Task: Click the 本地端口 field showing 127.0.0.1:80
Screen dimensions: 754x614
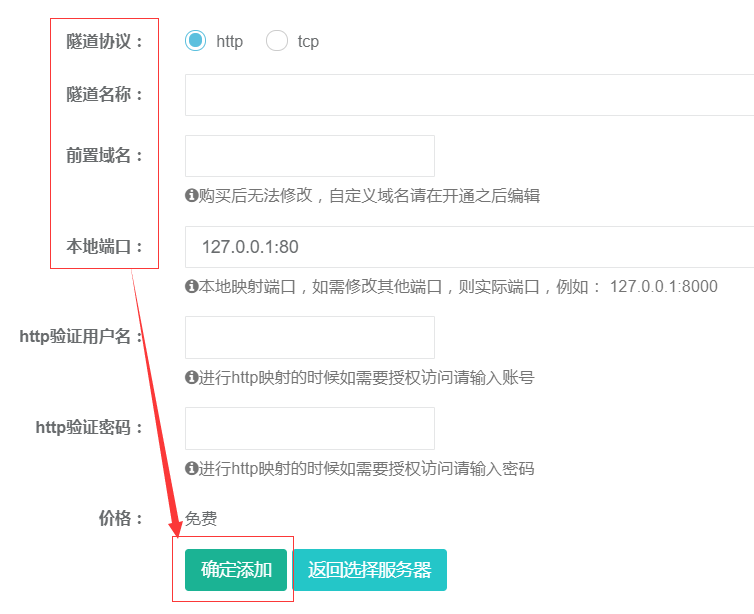Action: click(468, 247)
